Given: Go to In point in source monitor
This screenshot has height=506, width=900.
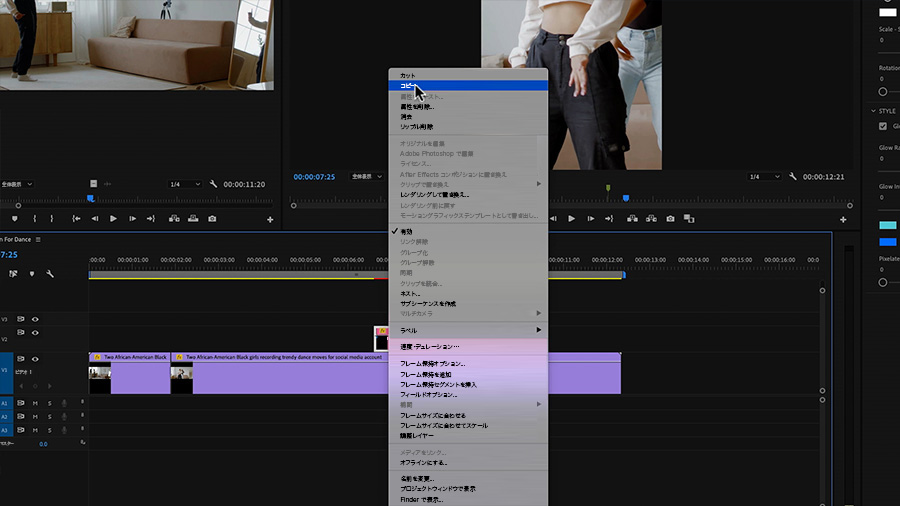Looking at the screenshot, I should (x=76, y=219).
